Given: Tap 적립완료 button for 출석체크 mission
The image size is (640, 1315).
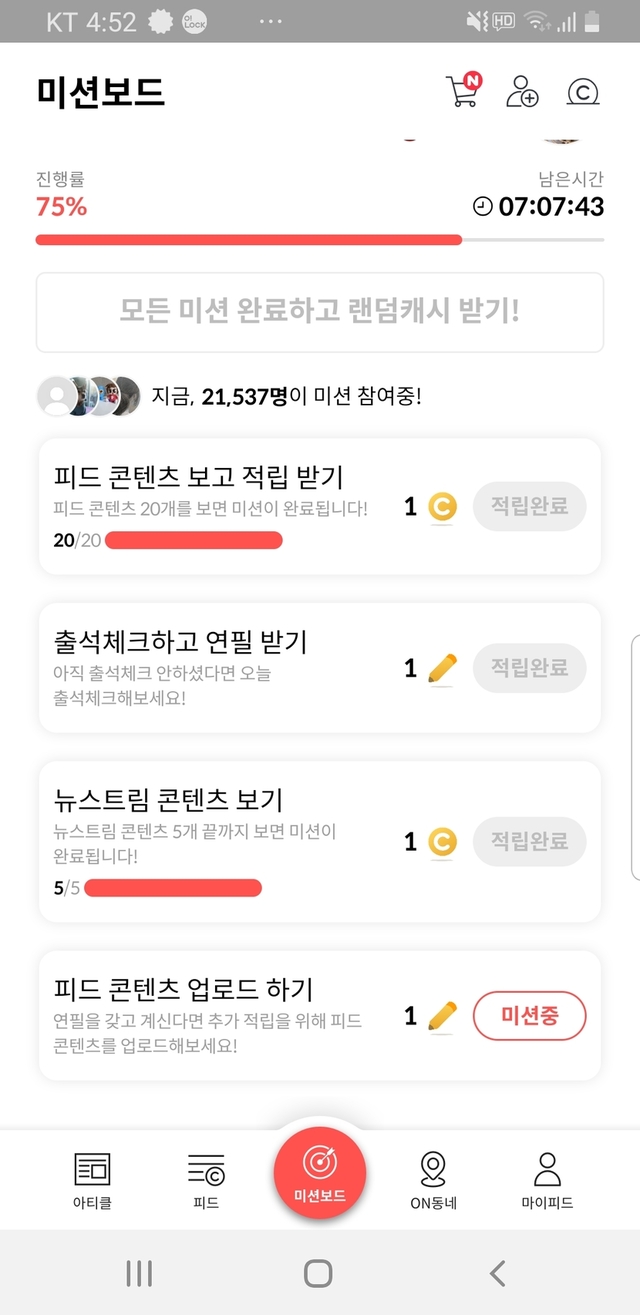Looking at the screenshot, I should point(529,668).
